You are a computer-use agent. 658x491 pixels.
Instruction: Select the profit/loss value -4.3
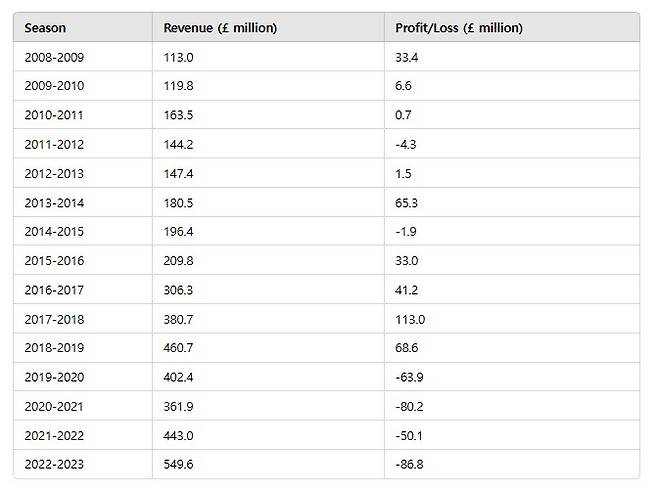pyautogui.click(x=408, y=144)
